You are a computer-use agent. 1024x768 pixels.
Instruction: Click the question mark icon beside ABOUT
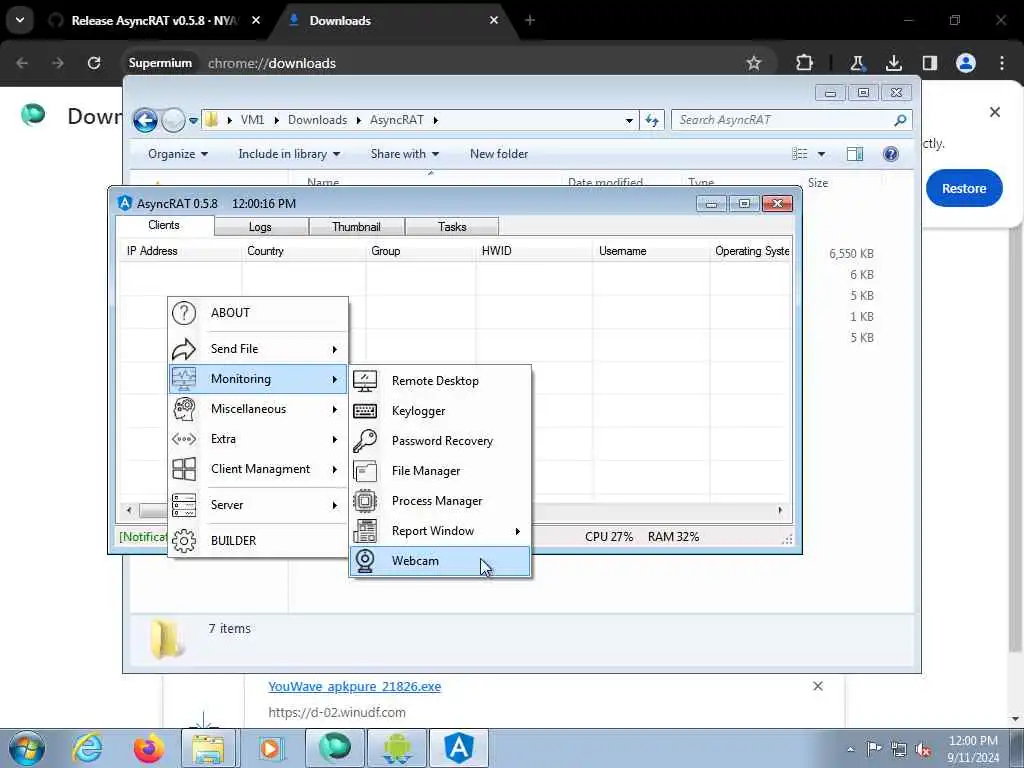point(184,313)
